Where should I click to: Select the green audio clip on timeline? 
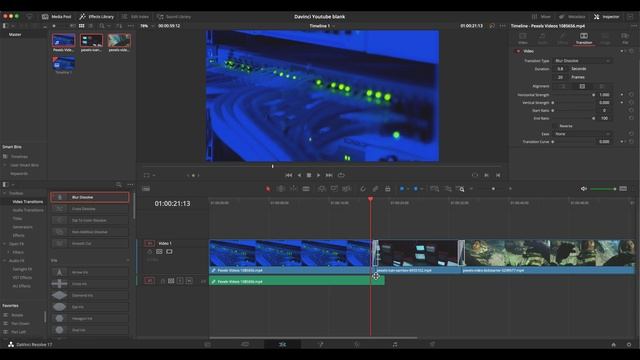(297, 281)
